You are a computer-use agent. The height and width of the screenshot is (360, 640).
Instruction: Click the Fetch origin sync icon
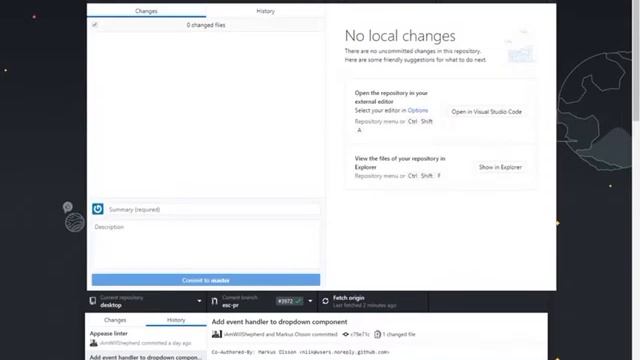click(x=325, y=301)
